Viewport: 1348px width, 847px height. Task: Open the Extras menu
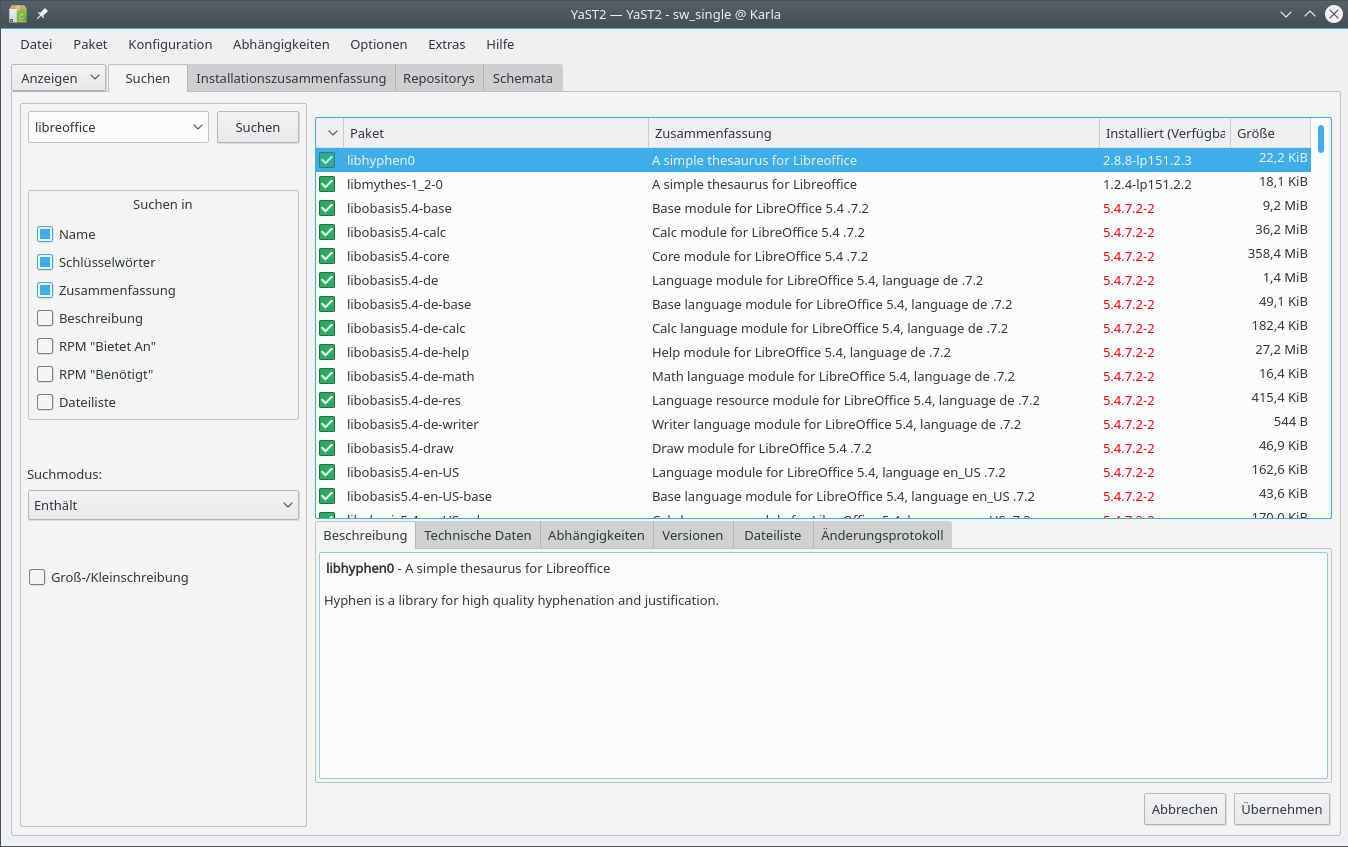(x=446, y=44)
